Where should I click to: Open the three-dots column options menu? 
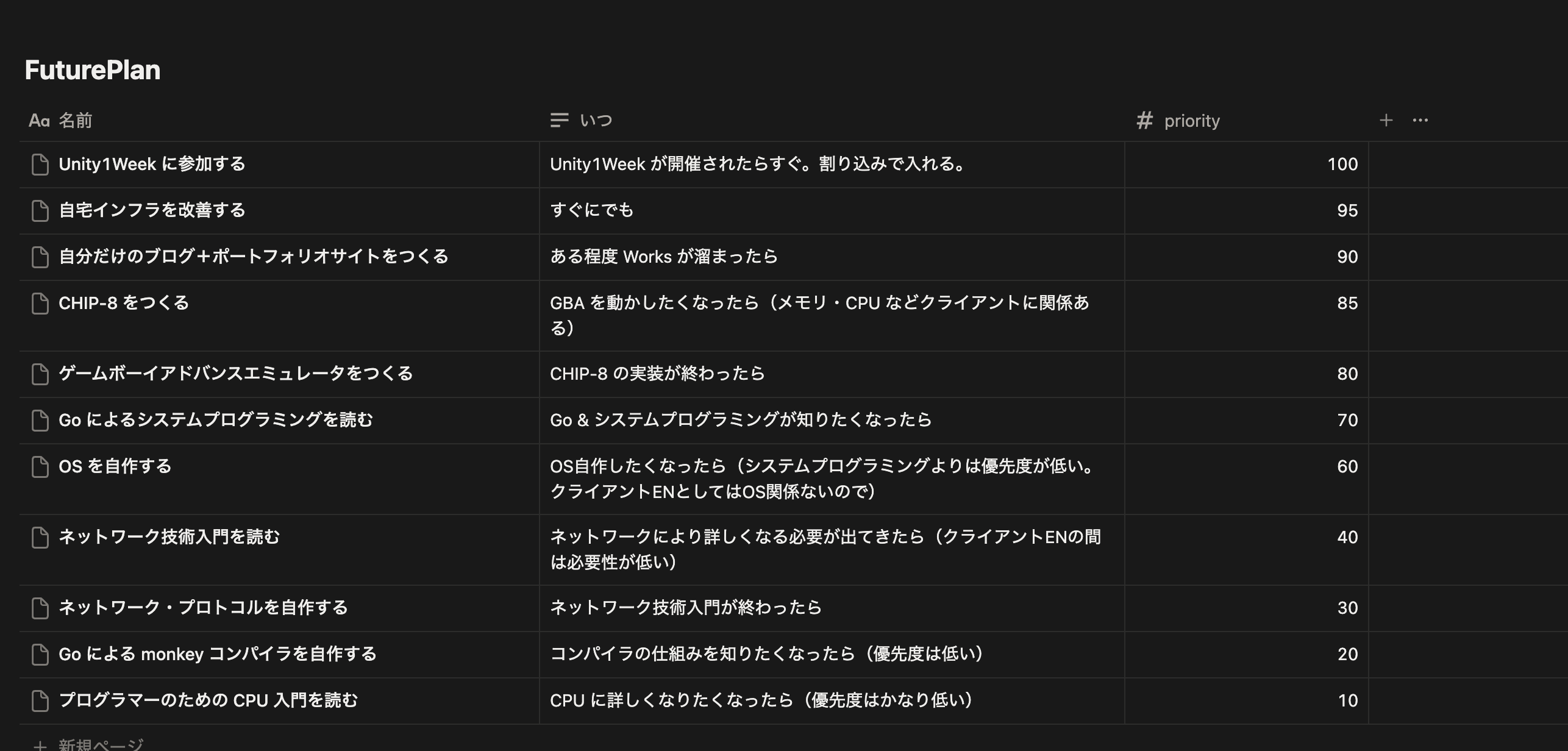tap(1420, 120)
